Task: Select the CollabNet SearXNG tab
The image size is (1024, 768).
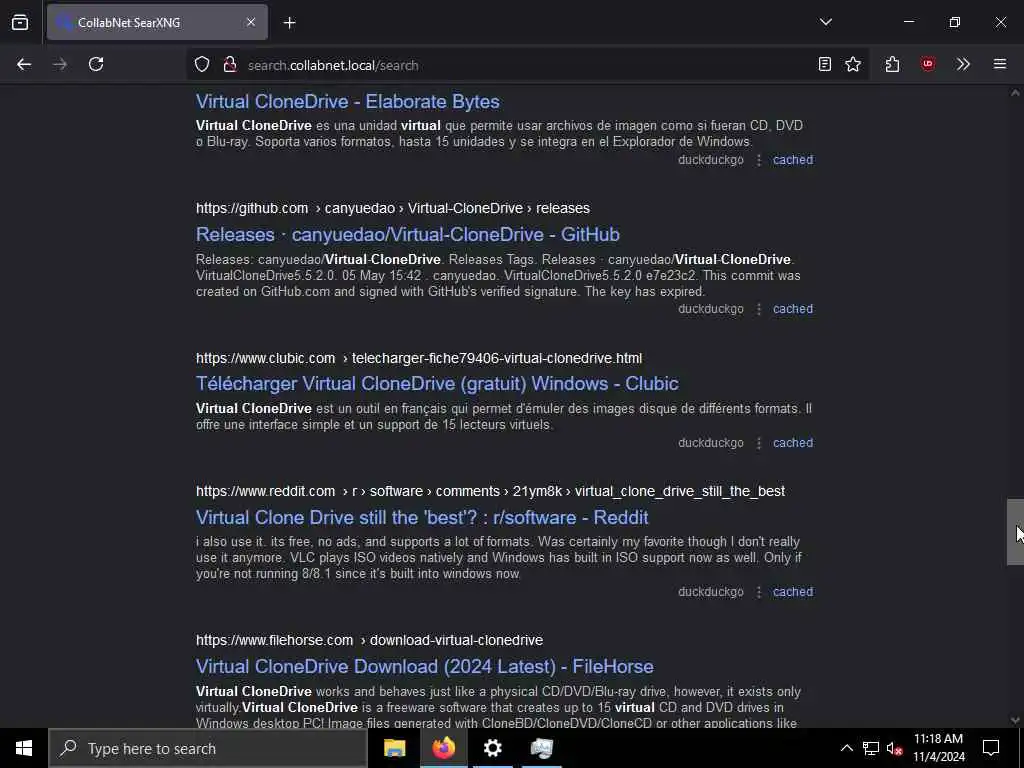Action: click(x=157, y=22)
